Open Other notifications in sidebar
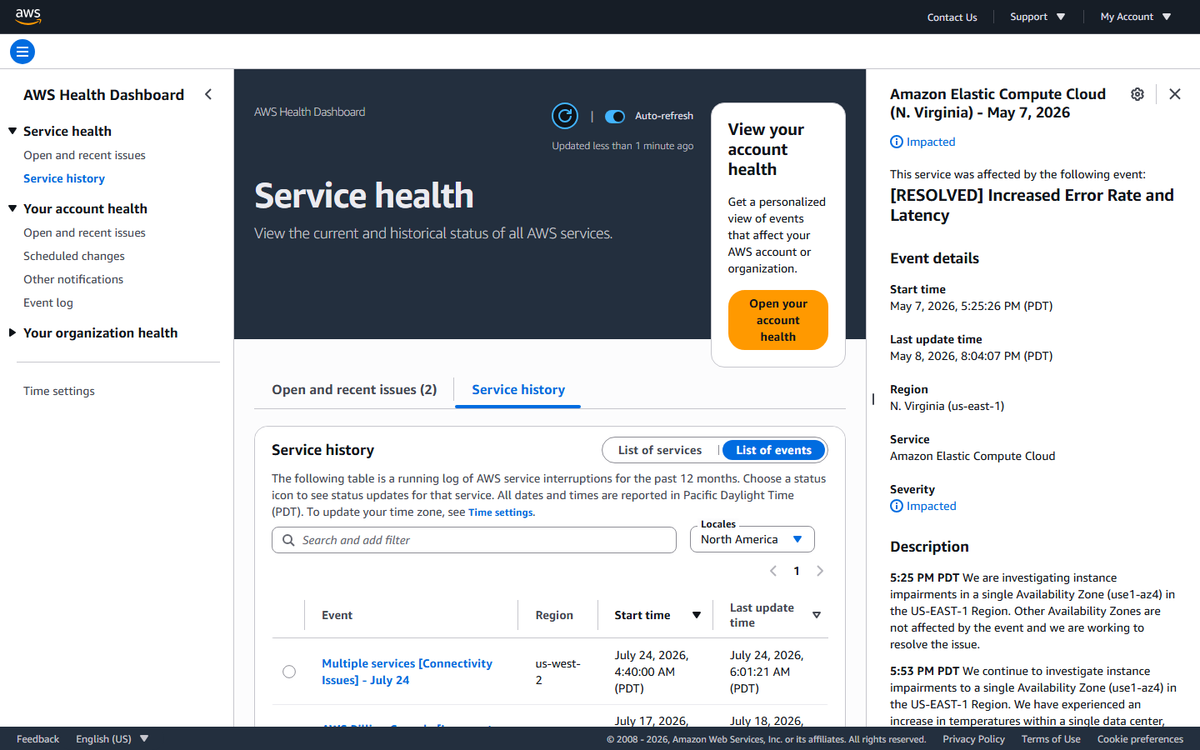Screen dimensions: 1200x750 pyautogui.click(x=73, y=280)
